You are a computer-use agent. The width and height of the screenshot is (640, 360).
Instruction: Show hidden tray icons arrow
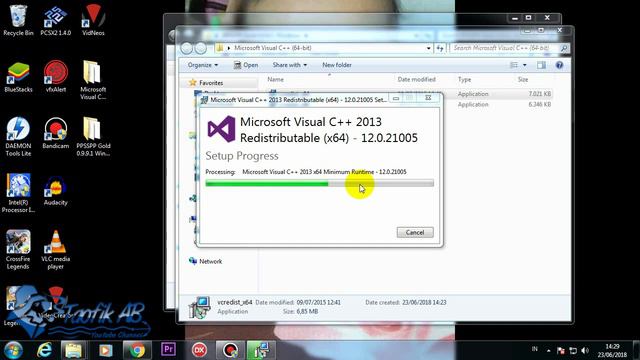[548, 351]
